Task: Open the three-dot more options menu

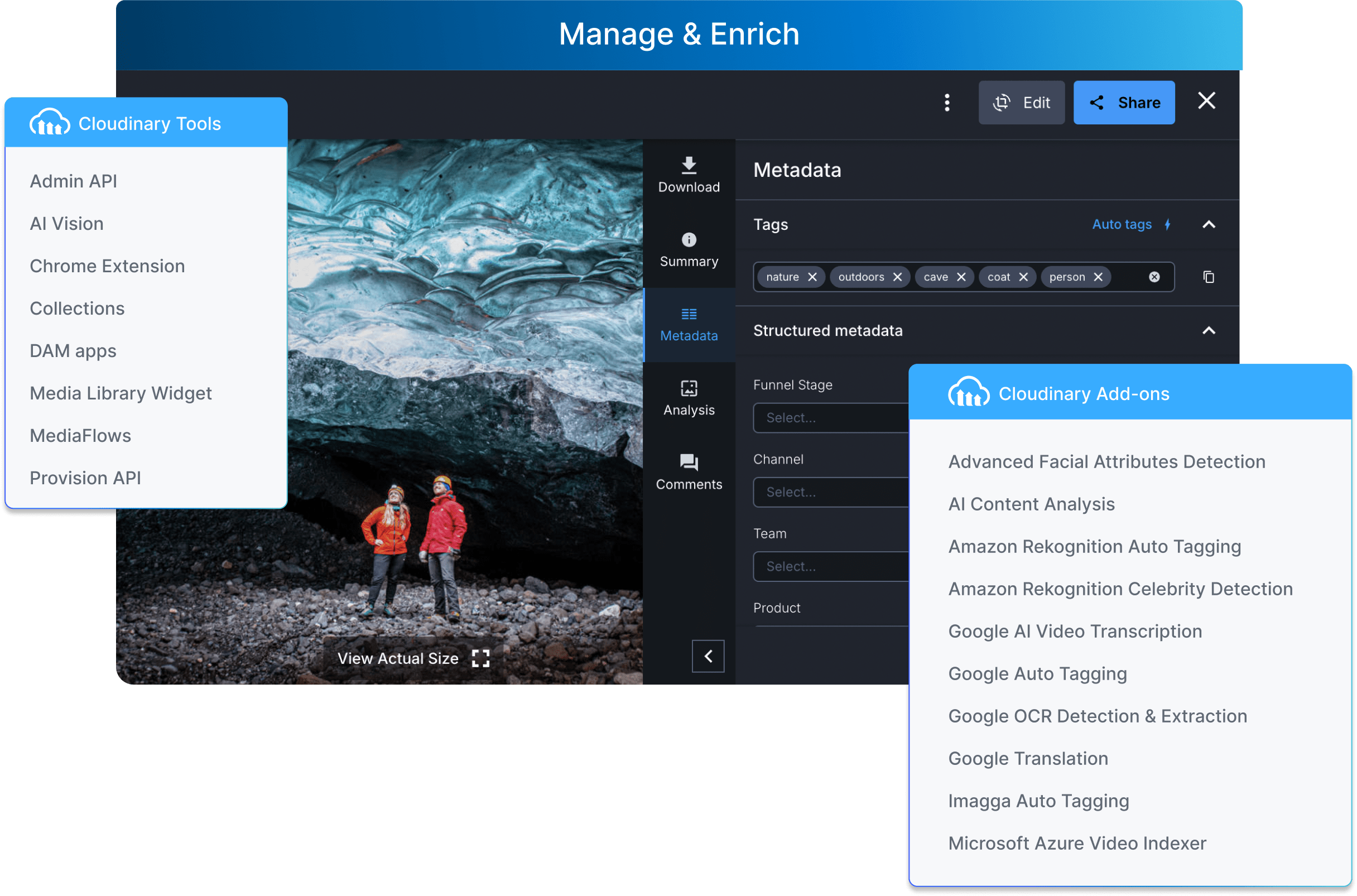Action: [947, 103]
